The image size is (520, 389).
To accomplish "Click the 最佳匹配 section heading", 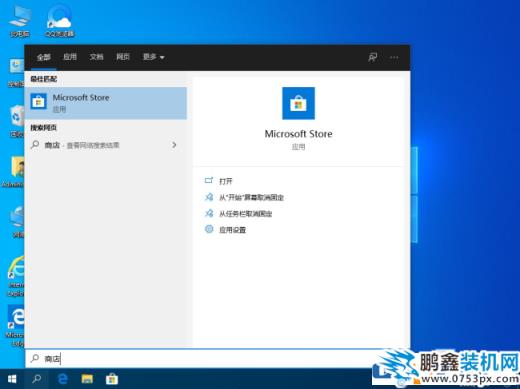I will 44,79.
